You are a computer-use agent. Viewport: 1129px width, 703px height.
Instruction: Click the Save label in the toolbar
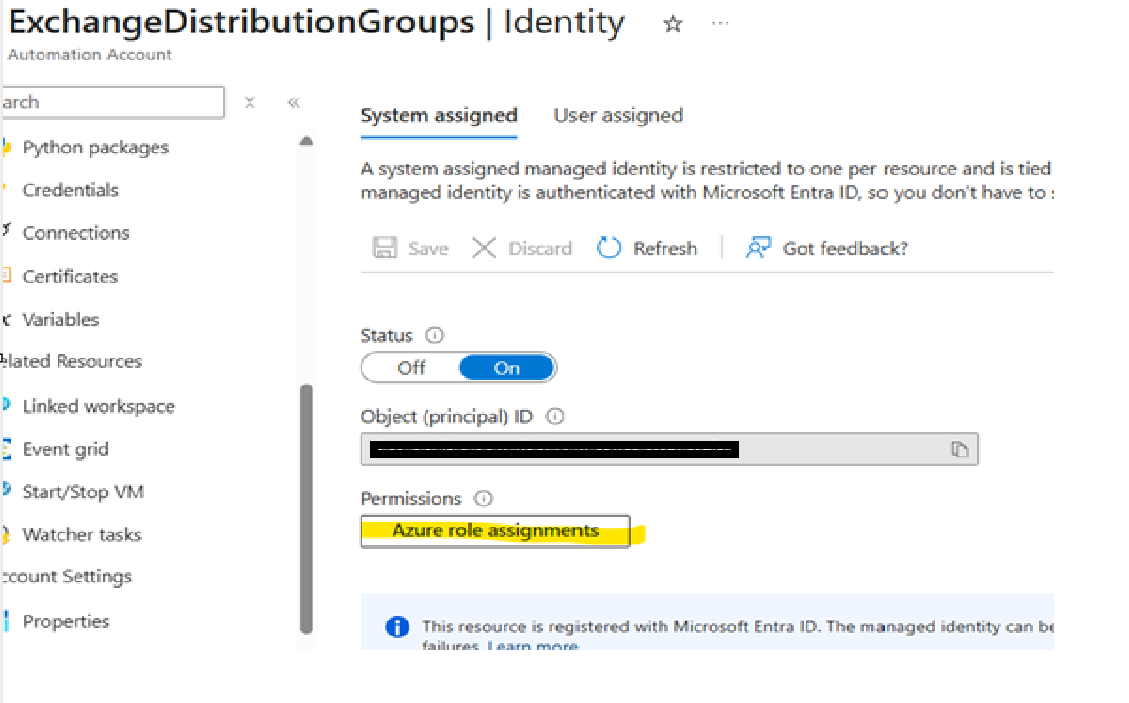(428, 248)
